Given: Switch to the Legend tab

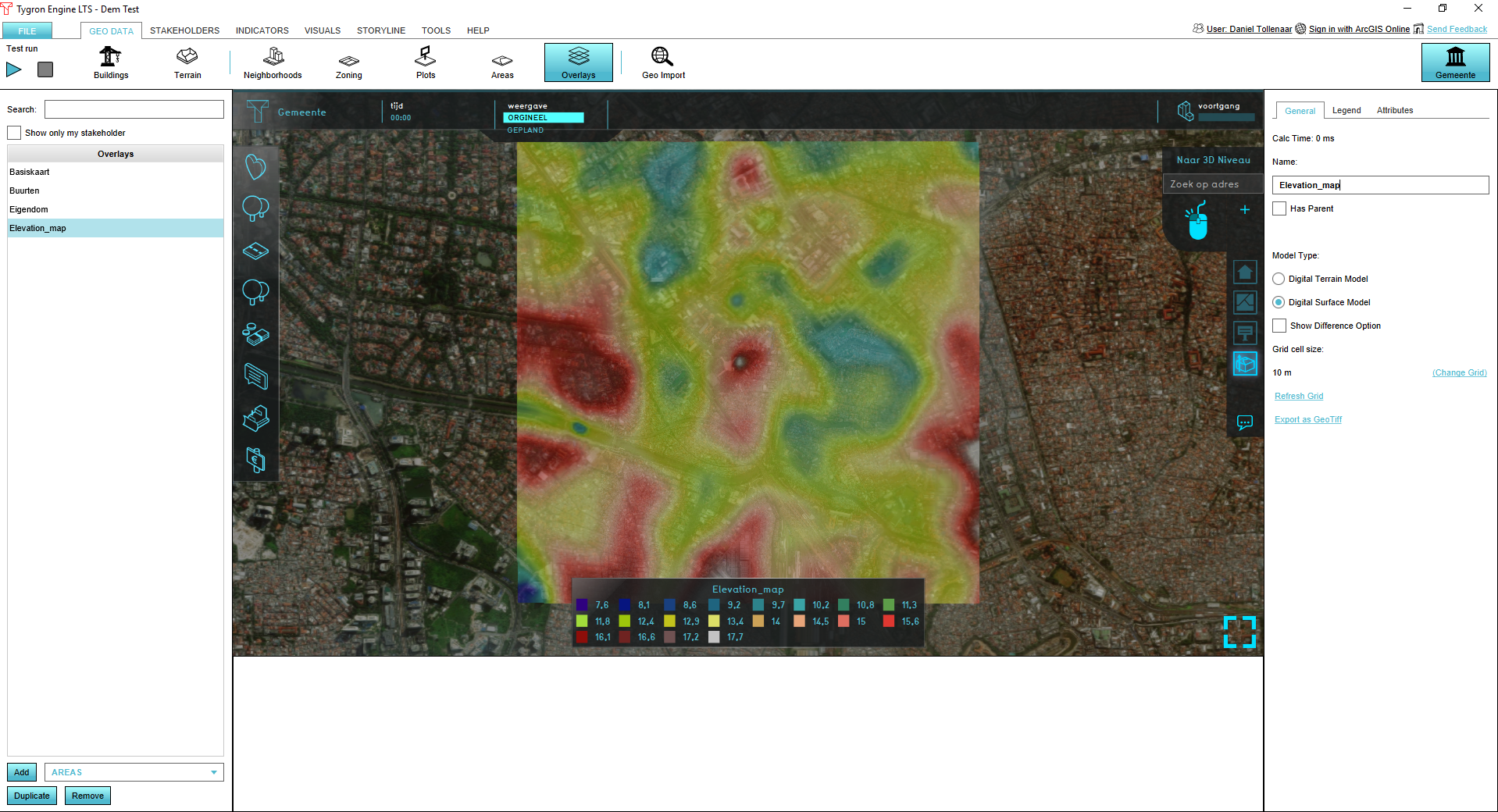Looking at the screenshot, I should 1346,110.
